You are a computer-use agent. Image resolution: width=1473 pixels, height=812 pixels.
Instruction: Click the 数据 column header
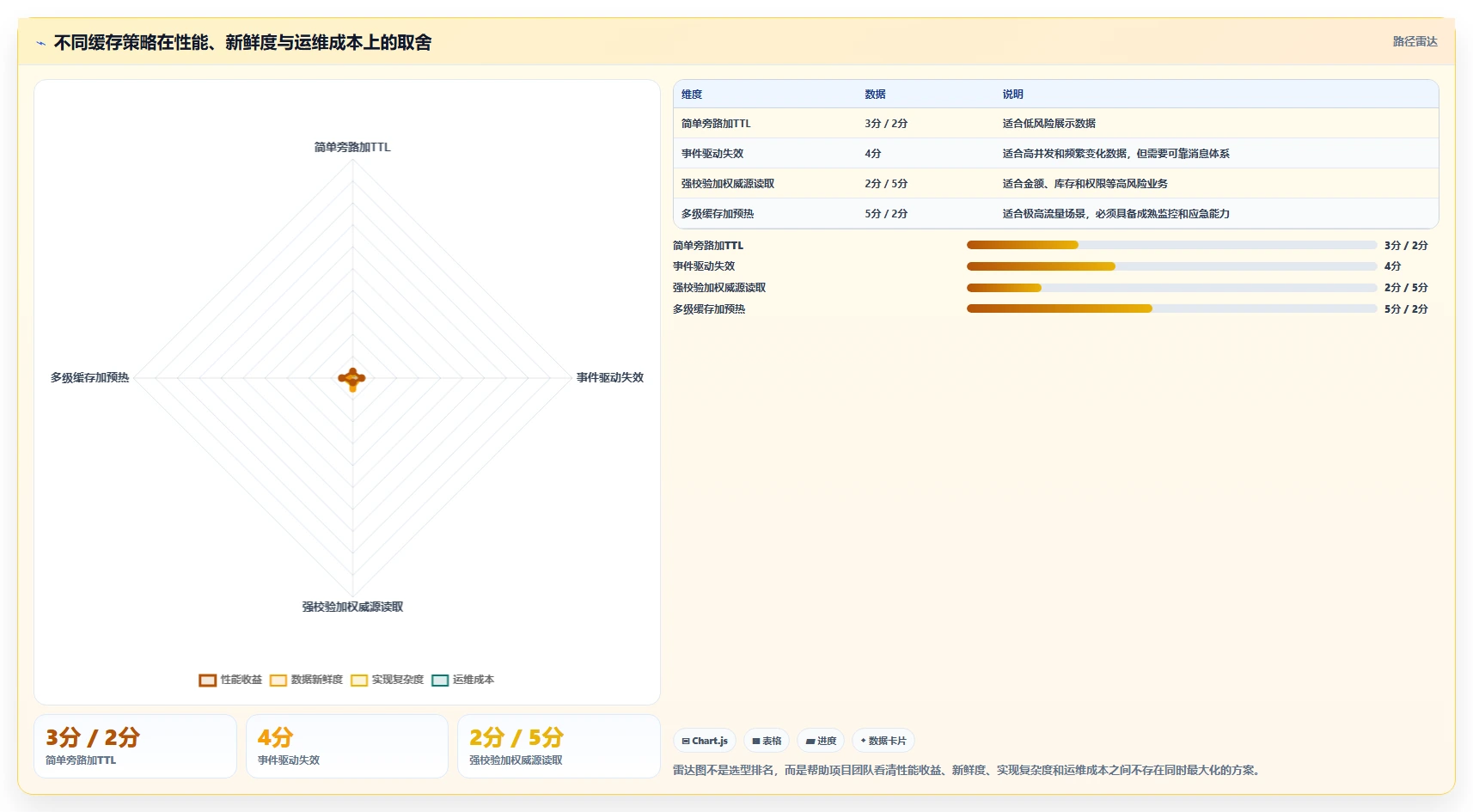(875, 95)
